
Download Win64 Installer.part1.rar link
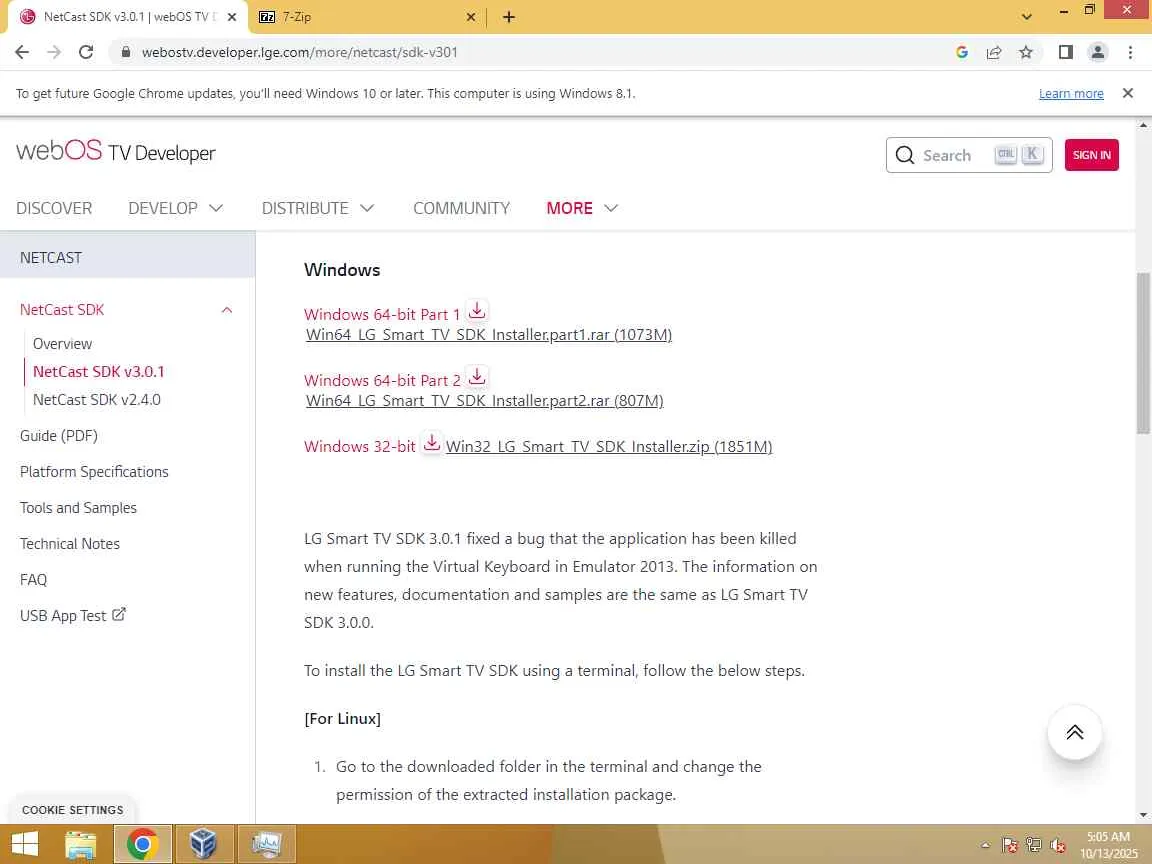[x=489, y=335]
